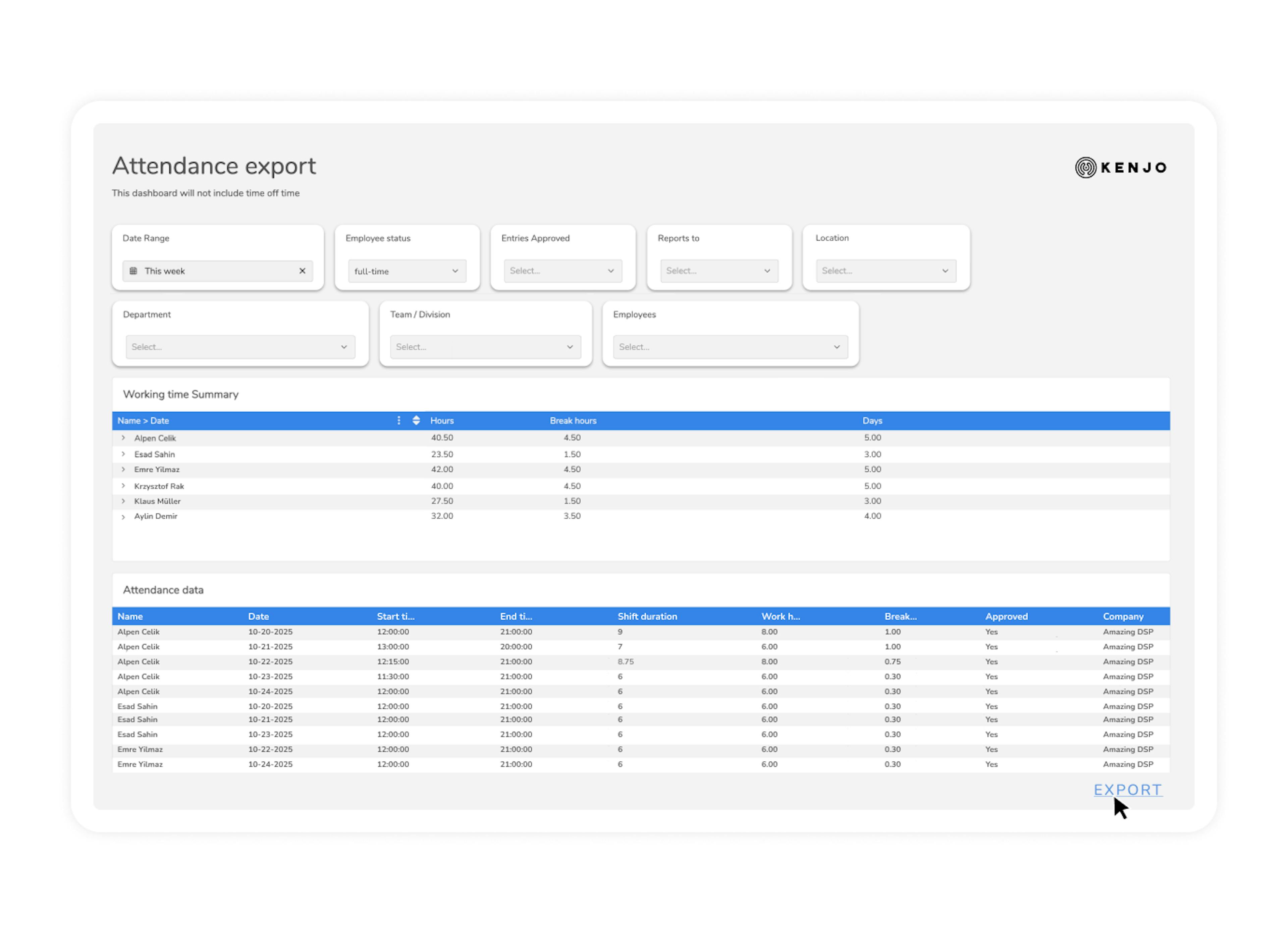Open the Entries Approved dropdown
Image resolution: width=1288 pixels, height=933 pixels.
tap(562, 271)
